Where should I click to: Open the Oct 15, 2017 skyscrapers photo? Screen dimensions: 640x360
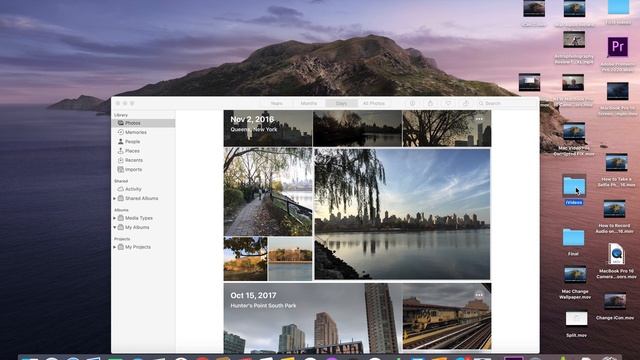[312, 318]
